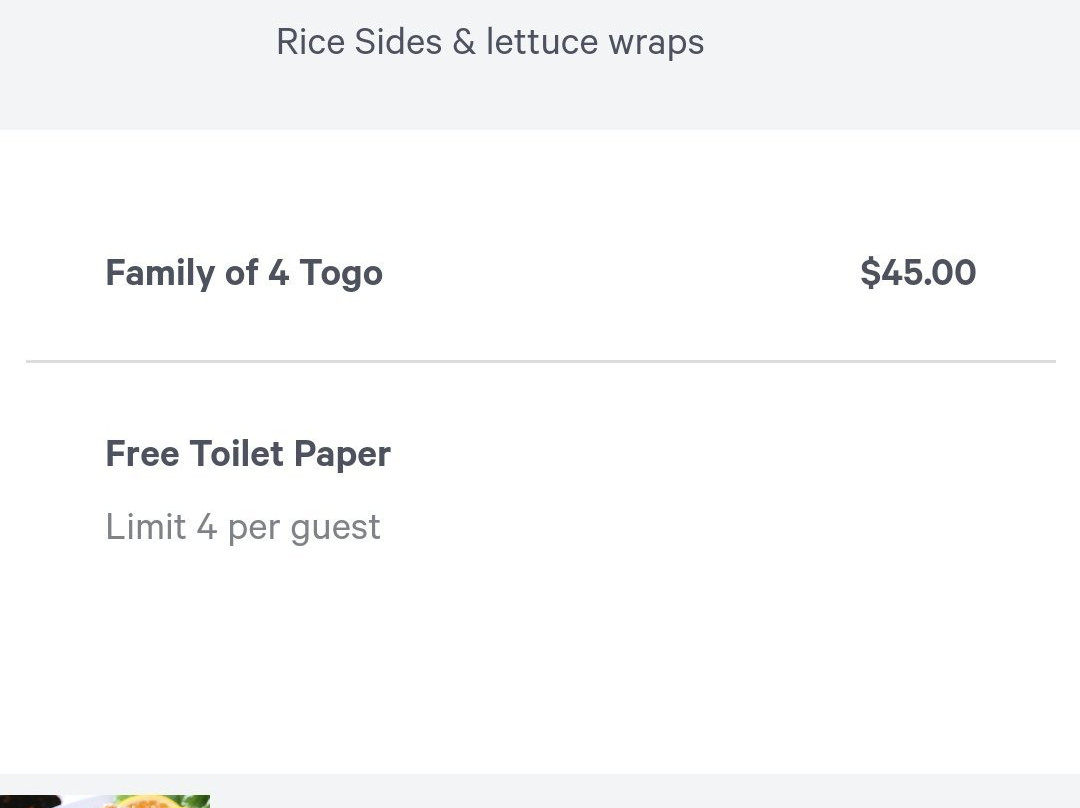Open the Family of 4 Togo item
1080x808 pixels.
244,273
